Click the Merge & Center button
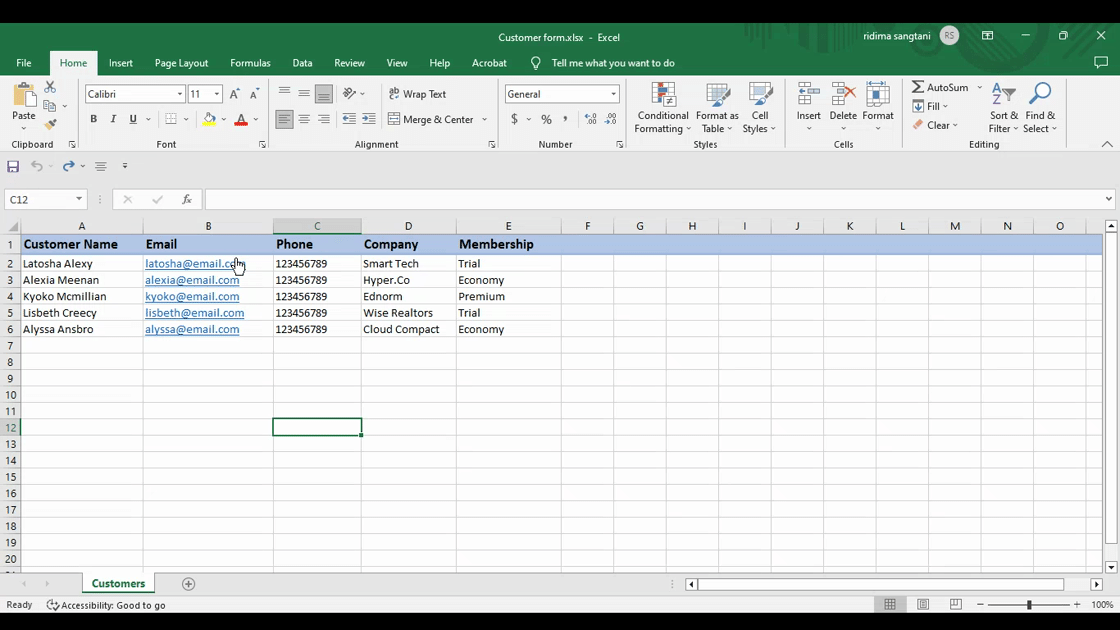1120x630 pixels. [x=431, y=119]
